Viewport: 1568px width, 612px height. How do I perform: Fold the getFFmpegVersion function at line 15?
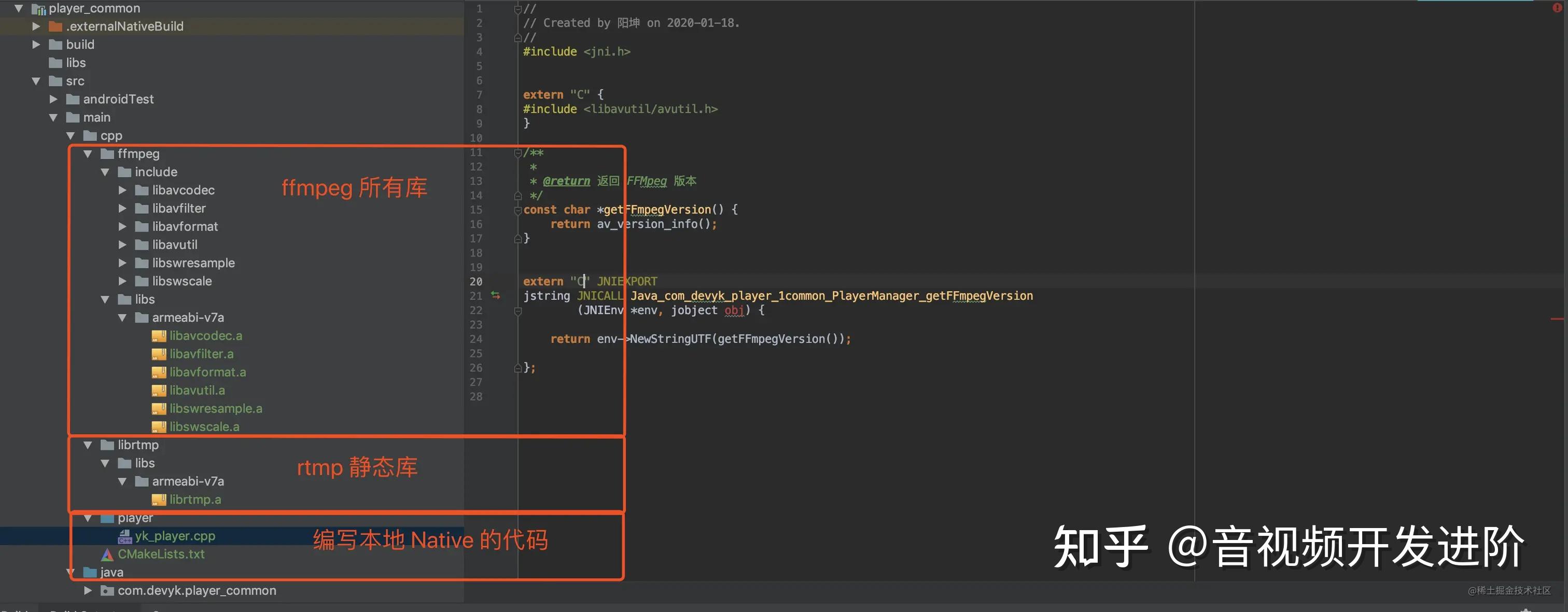point(517,210)
